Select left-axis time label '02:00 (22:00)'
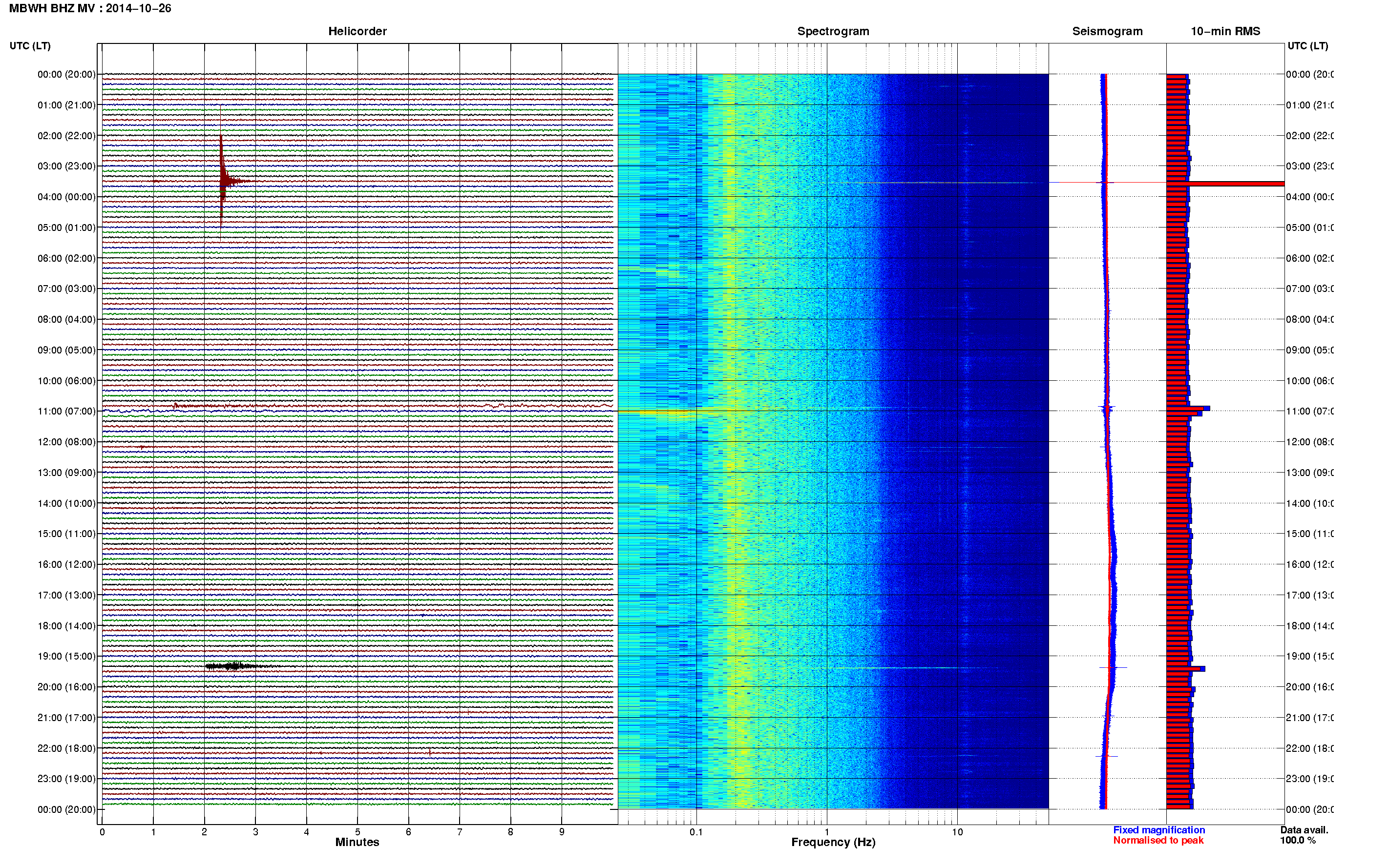The width and height of the screenshot is (1389, 868). click(x=66, y=136)
